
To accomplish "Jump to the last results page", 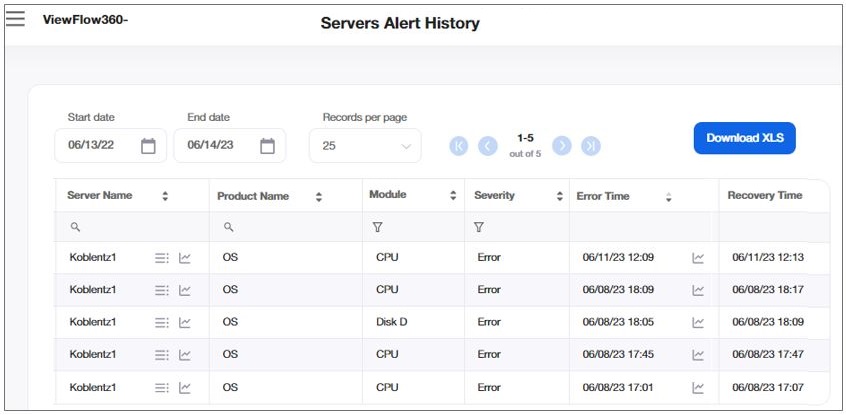I will (591, 146).
